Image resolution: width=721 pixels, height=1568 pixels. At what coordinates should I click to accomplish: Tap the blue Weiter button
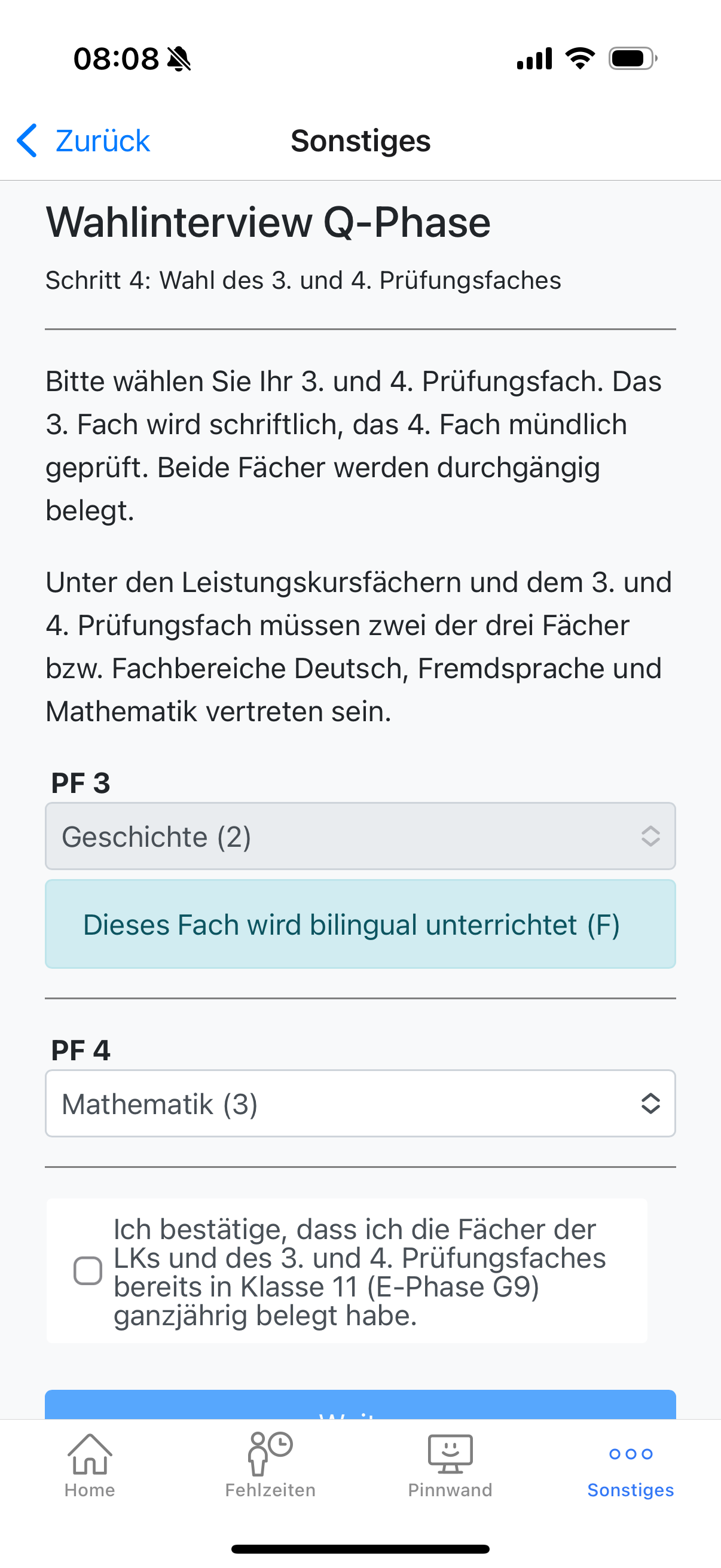click(x=360, y=1405)
